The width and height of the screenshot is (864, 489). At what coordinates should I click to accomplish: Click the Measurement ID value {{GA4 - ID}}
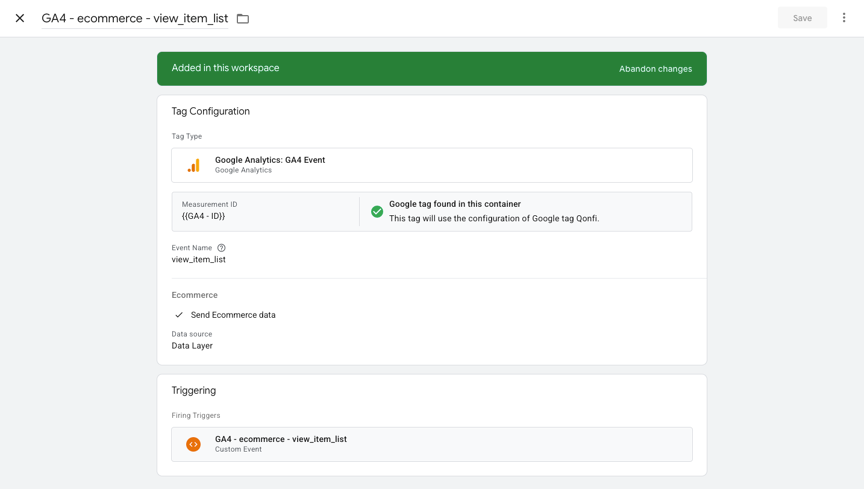203,216
